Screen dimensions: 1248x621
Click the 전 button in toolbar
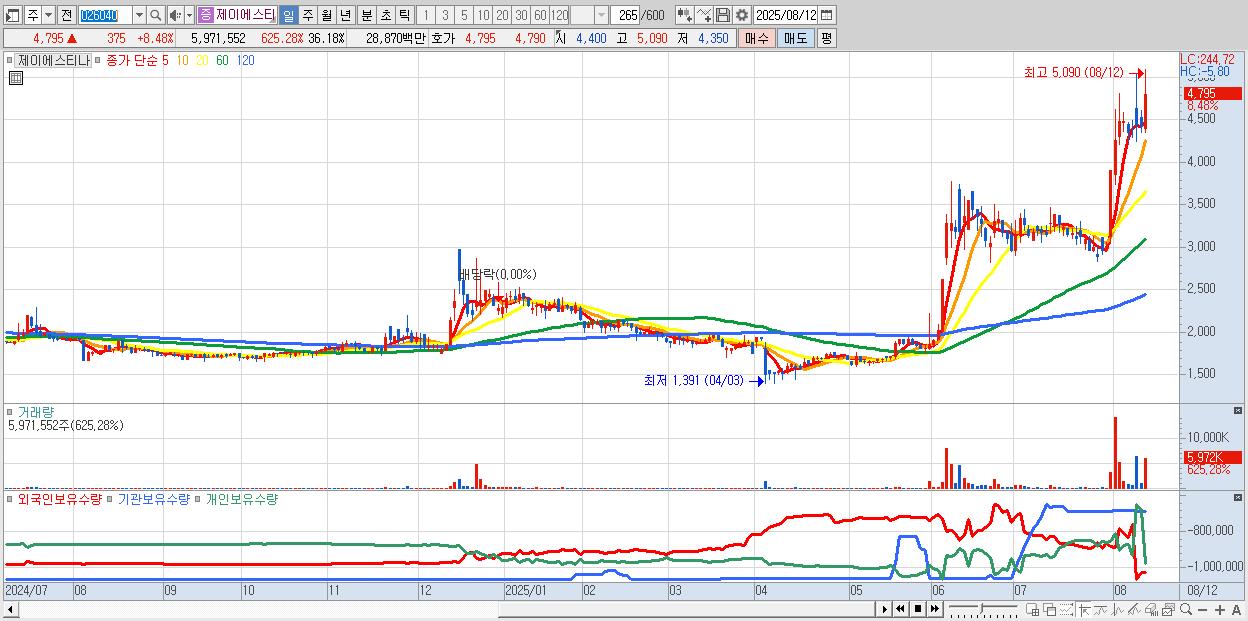pyautogui.click(x=66, y=16)
